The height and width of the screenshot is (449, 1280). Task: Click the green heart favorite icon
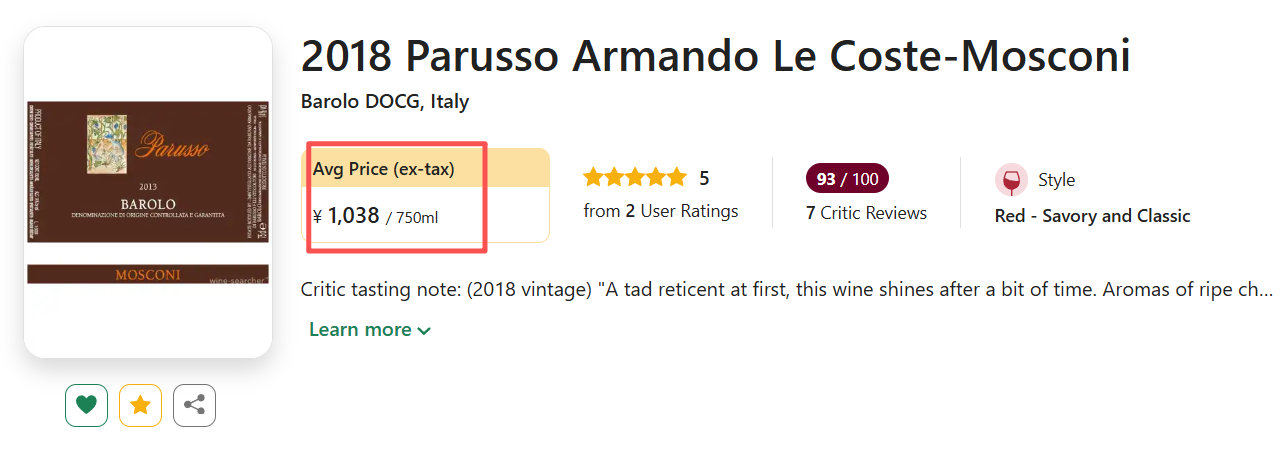coord(86,405)
